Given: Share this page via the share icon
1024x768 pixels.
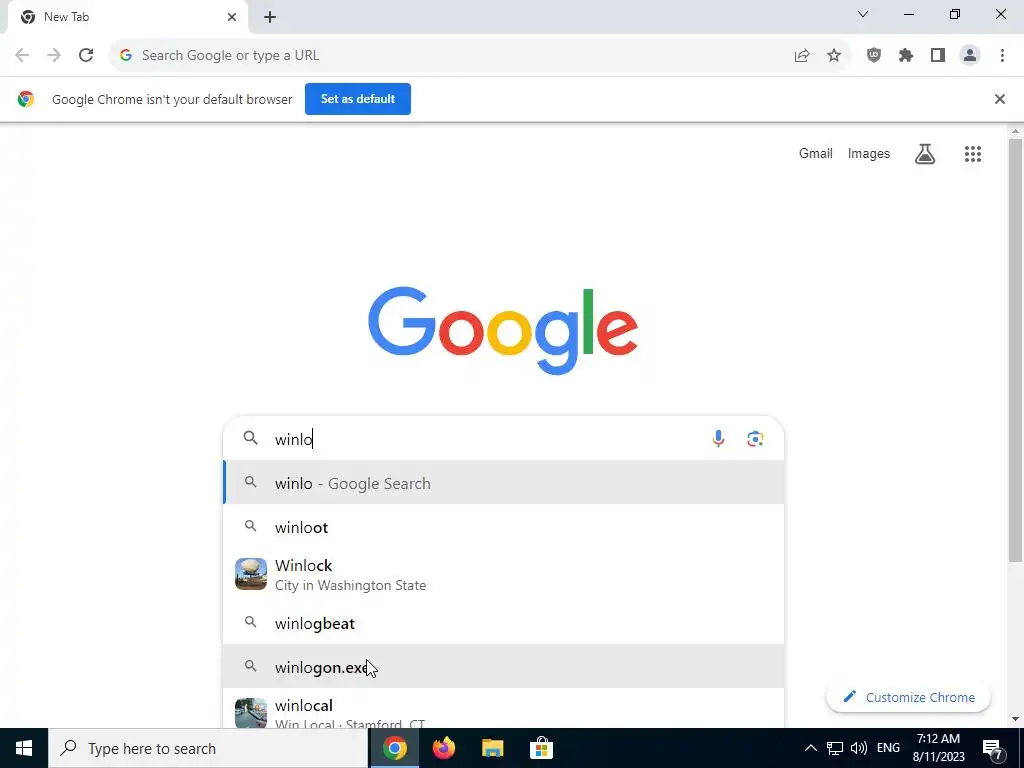Looking at the screenshot, I should (x=802, y=56).
